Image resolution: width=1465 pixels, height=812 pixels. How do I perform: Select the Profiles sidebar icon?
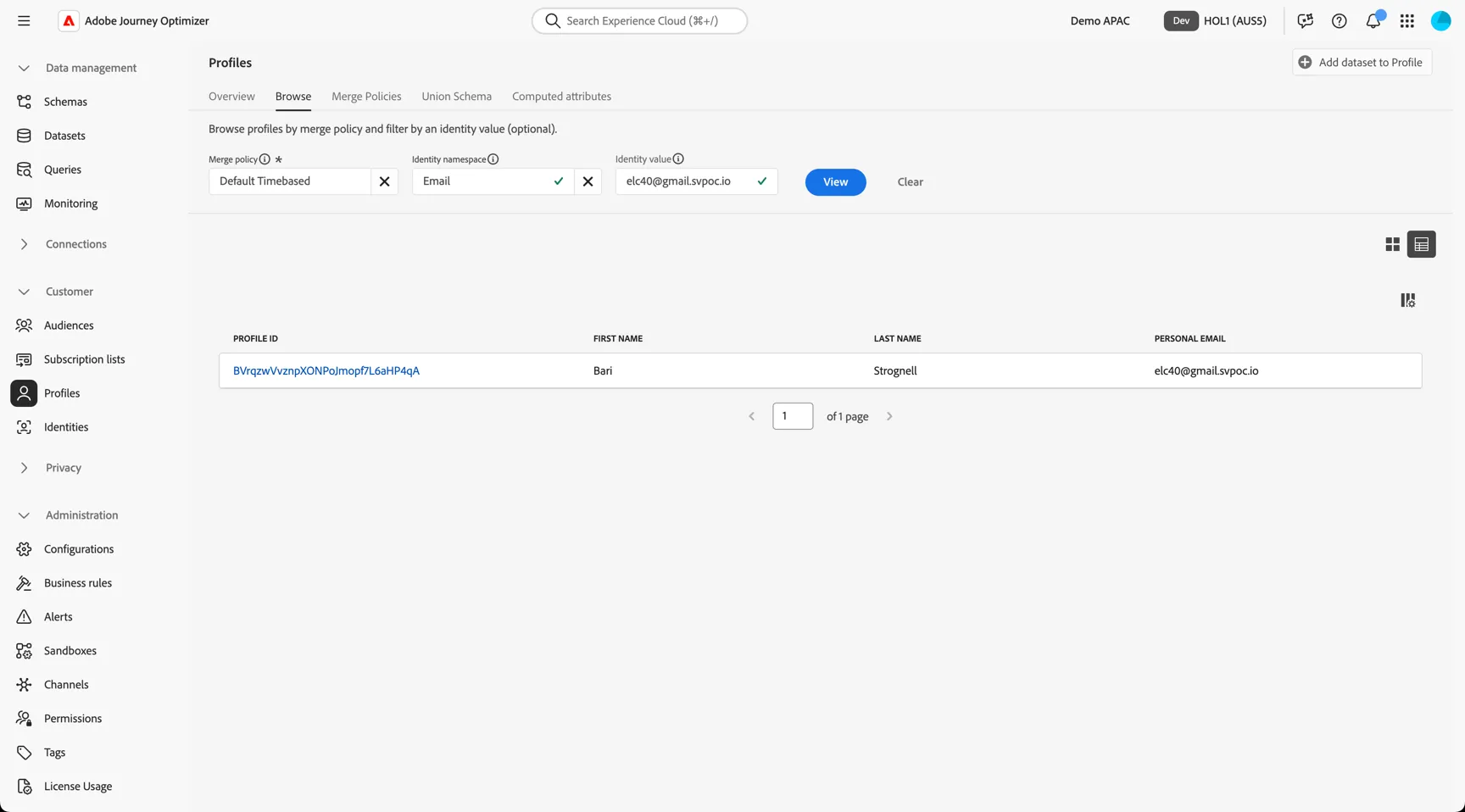[24, 393]
